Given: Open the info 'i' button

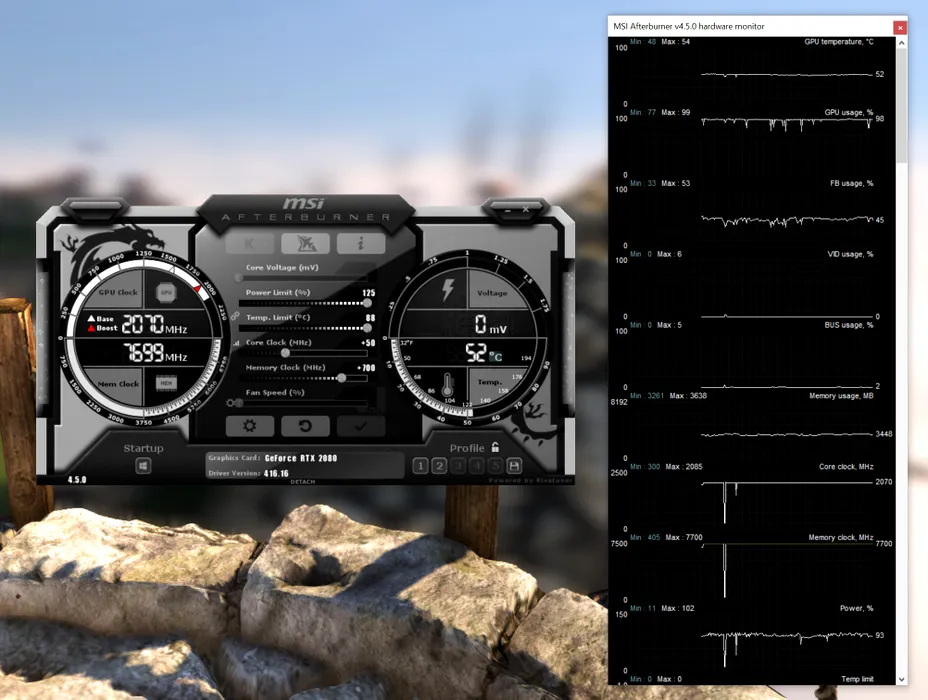Looking at the screenshot, I should click(361, 243).
